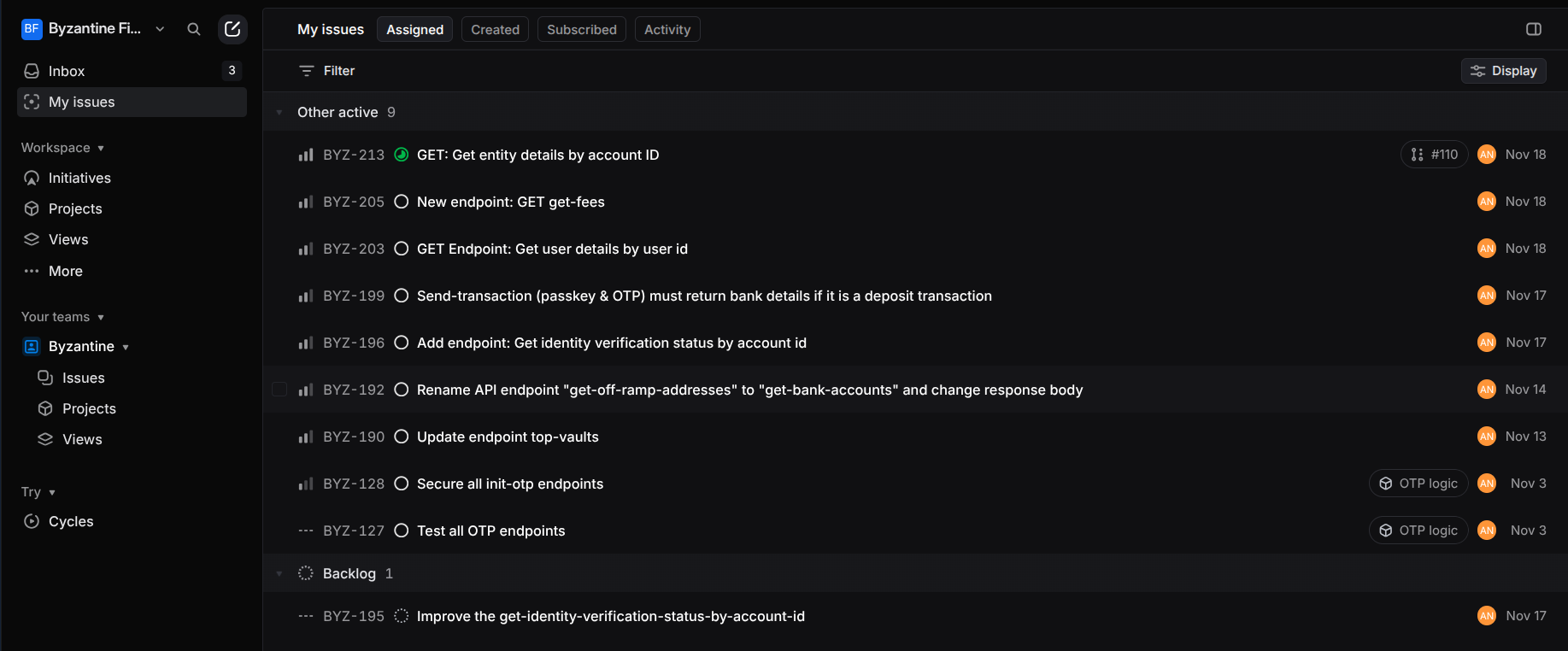Switch to the Subscribed tab

point(582,29)
